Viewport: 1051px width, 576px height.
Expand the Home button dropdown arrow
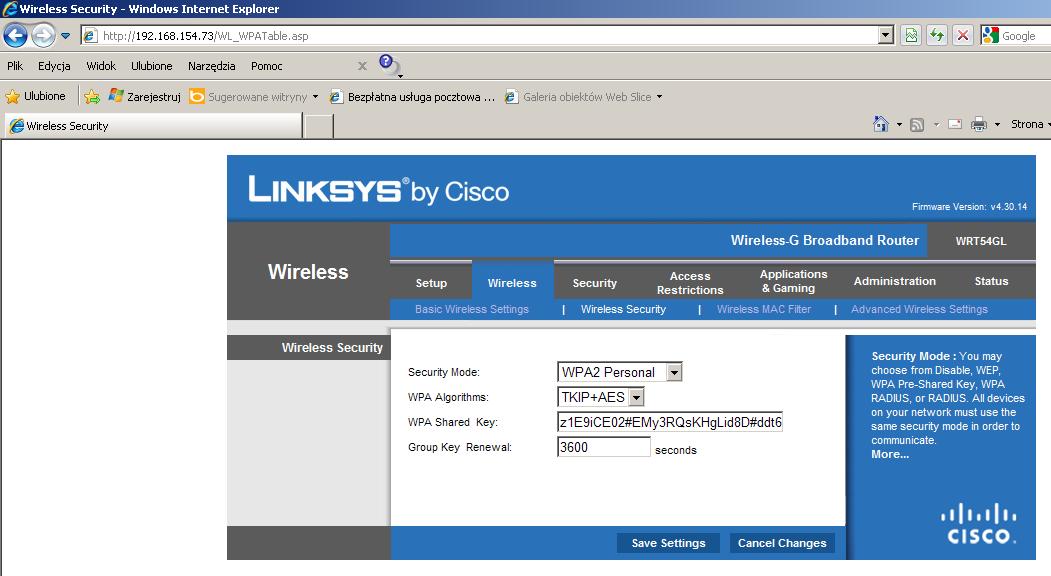[899, 125]
